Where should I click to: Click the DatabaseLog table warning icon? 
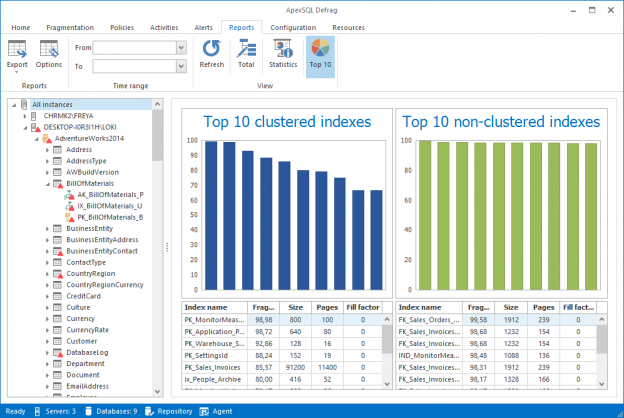pos(58,352)
